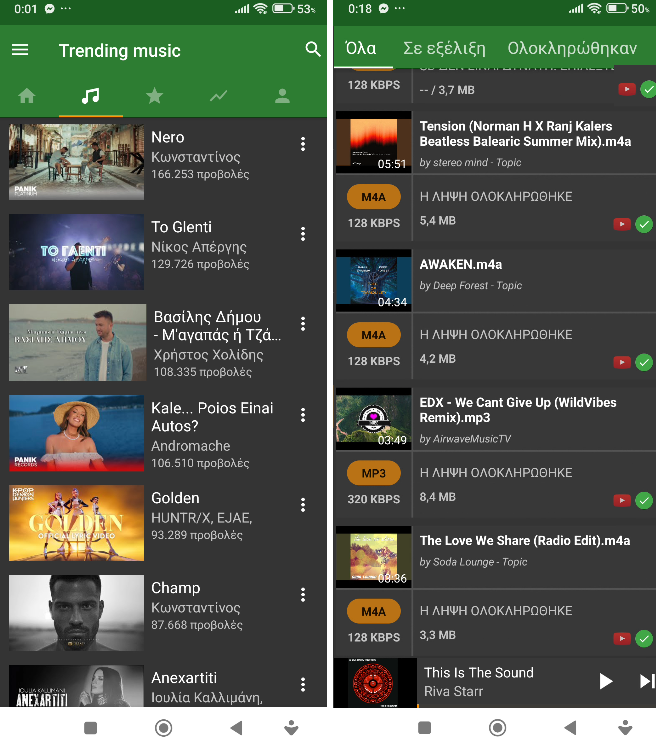Tap right screen home circle button

[x=498, y=728]
